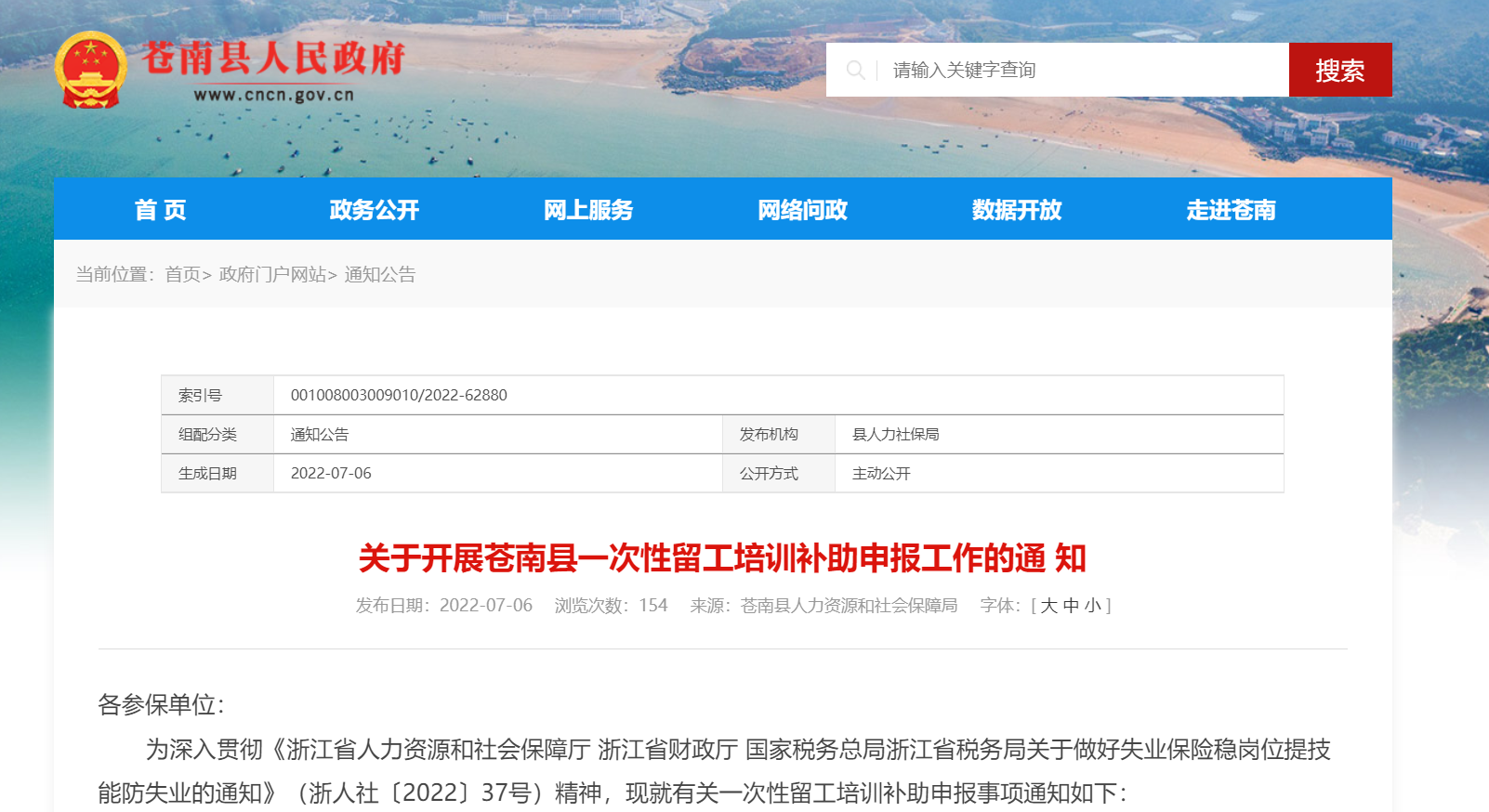Click the 浏览次数：154 view count
The width and height of the screenshot is (1489, 812).
[x=612, y=606]
